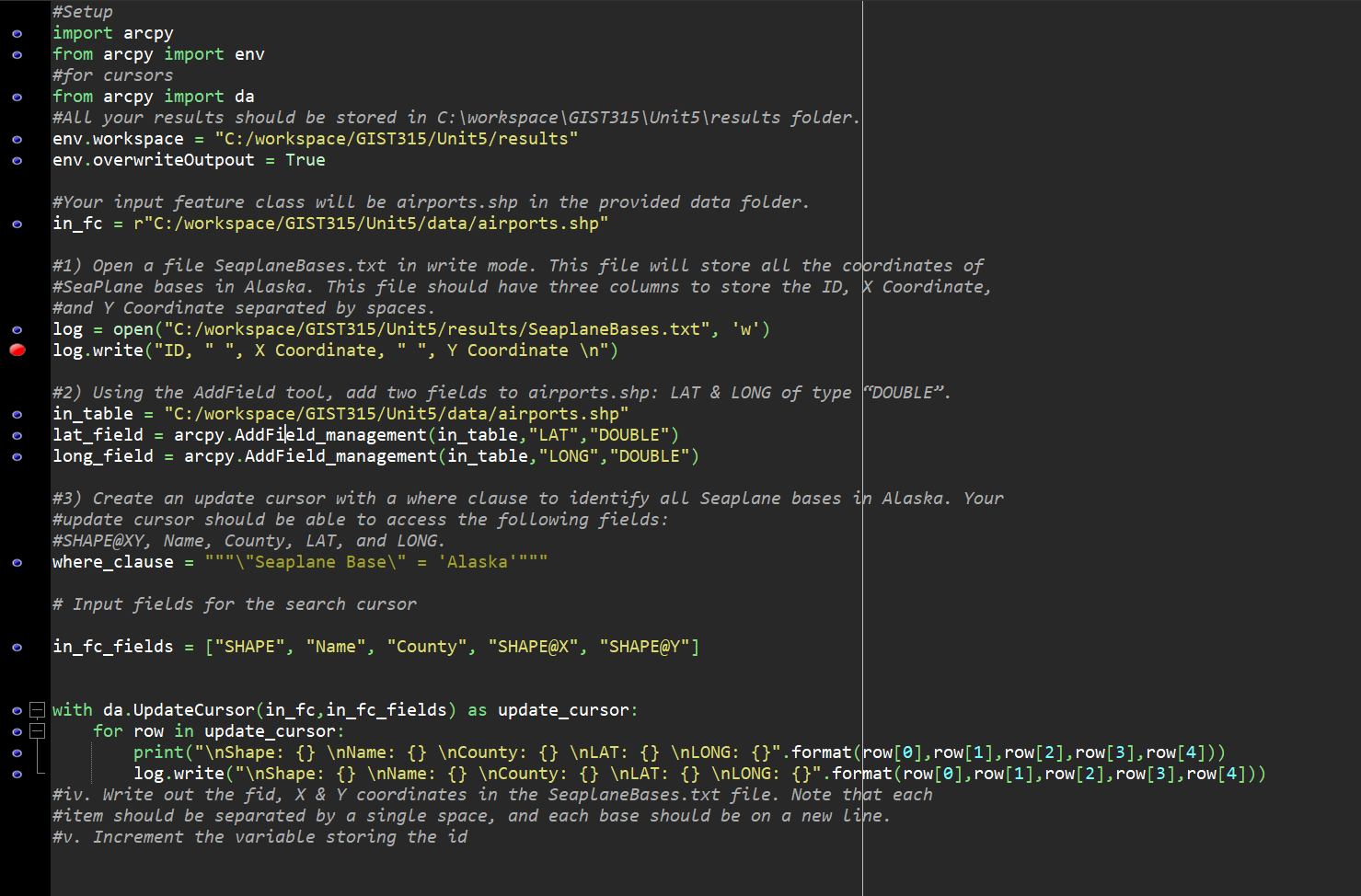Select the gutter marker next to where_clause line
The image size is (1361, 896).
17,561
